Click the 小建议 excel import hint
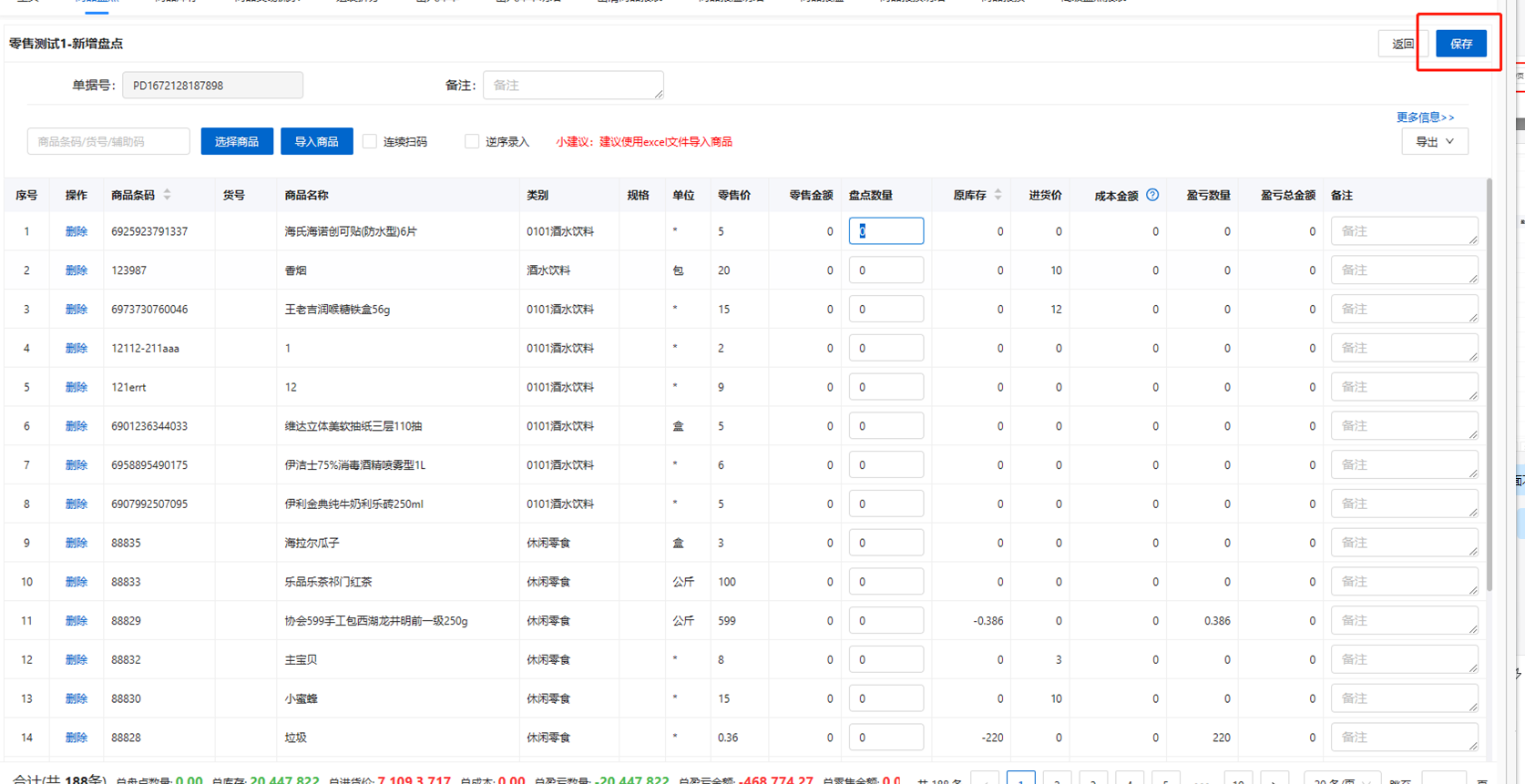Viewport: 1525px width, 784px height. pyautogui.click(x=644, y=141)
